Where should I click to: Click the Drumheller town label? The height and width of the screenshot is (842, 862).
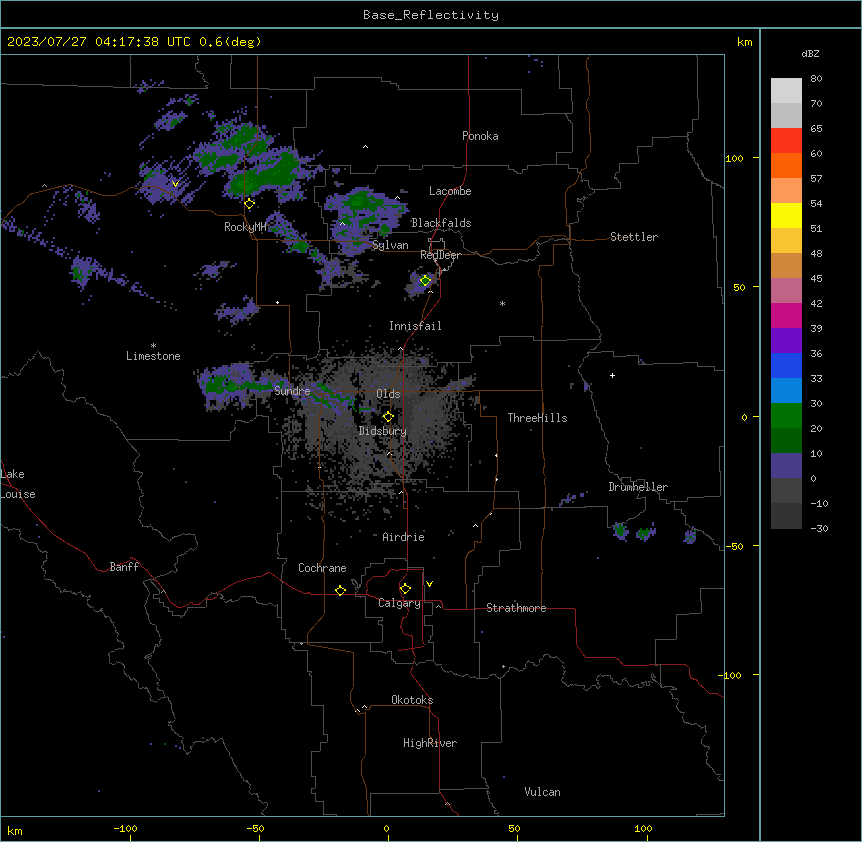click(x=638, y=487)
